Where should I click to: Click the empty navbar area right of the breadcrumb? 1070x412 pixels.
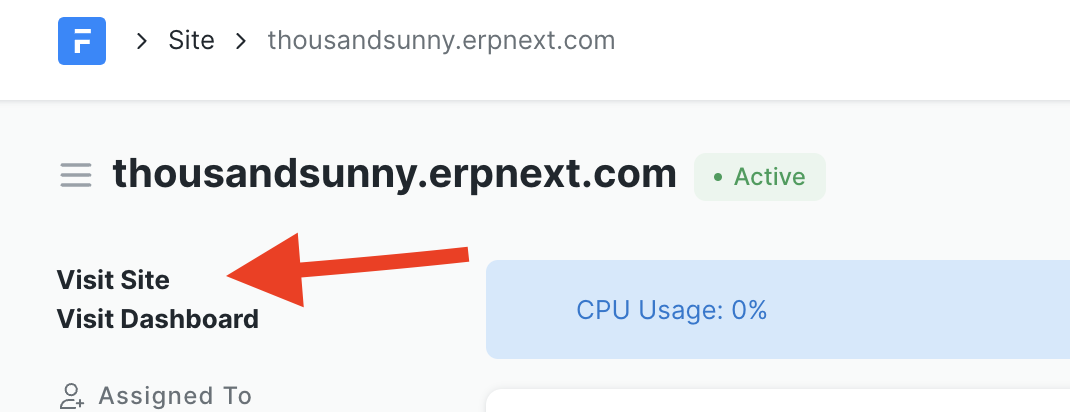tap(850, 41)
